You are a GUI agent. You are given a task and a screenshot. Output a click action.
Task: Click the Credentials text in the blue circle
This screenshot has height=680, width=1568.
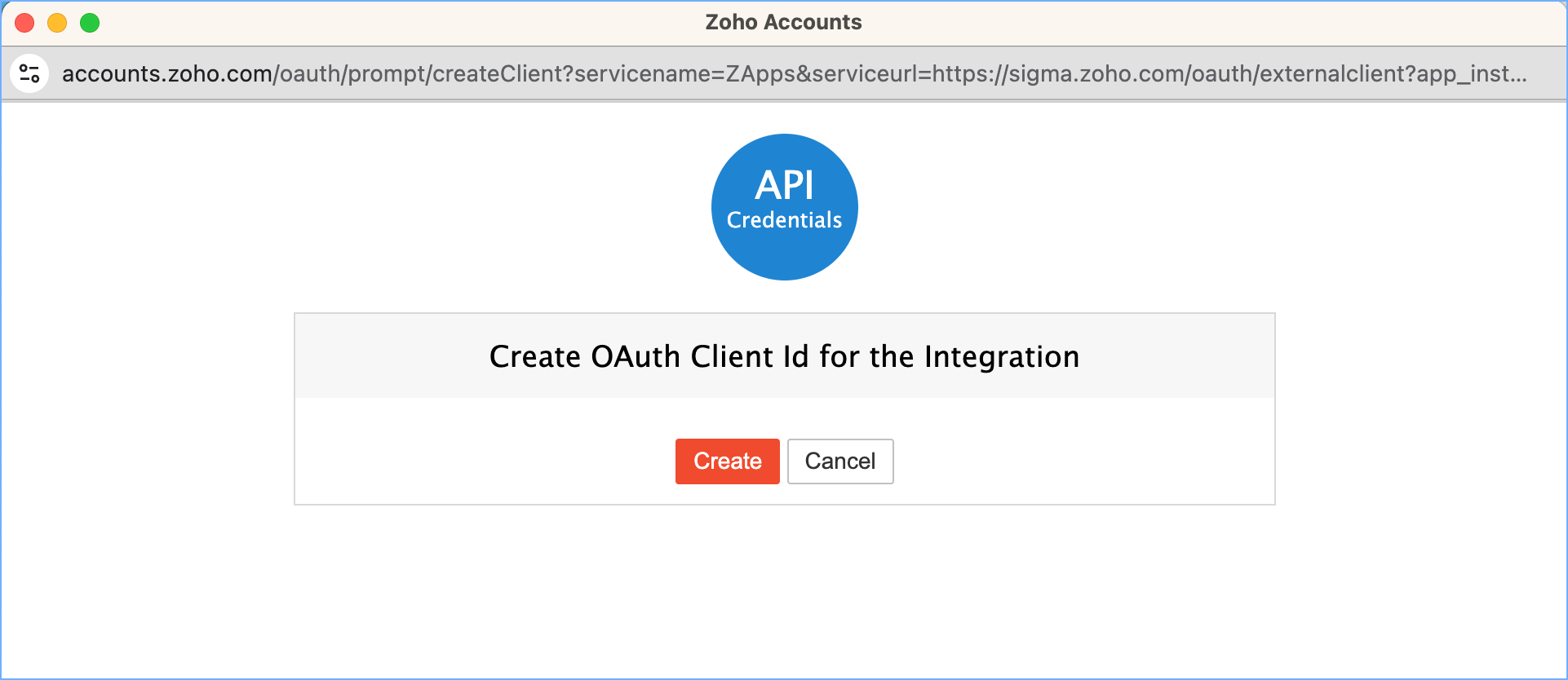coord(784,220)
